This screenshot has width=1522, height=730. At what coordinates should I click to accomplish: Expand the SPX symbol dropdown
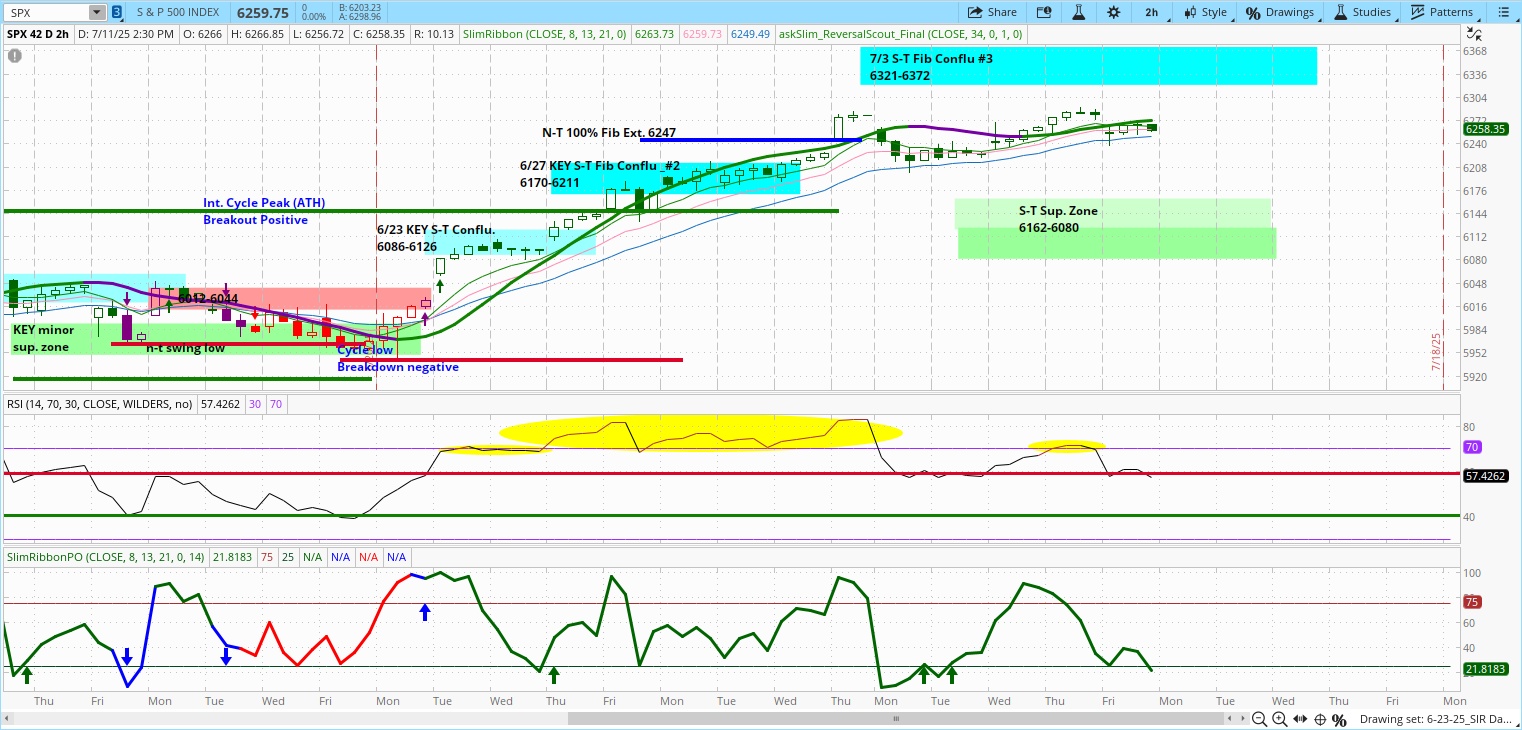pos(96,12)
